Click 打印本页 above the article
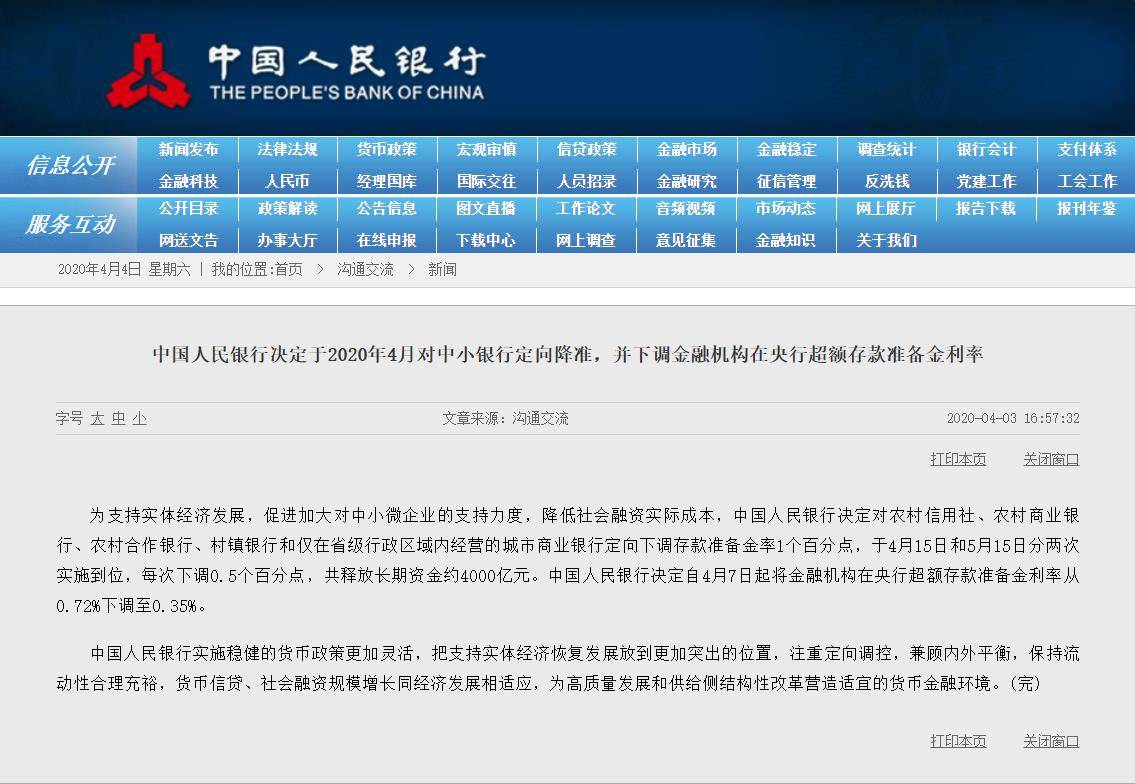 click(958, 459)
